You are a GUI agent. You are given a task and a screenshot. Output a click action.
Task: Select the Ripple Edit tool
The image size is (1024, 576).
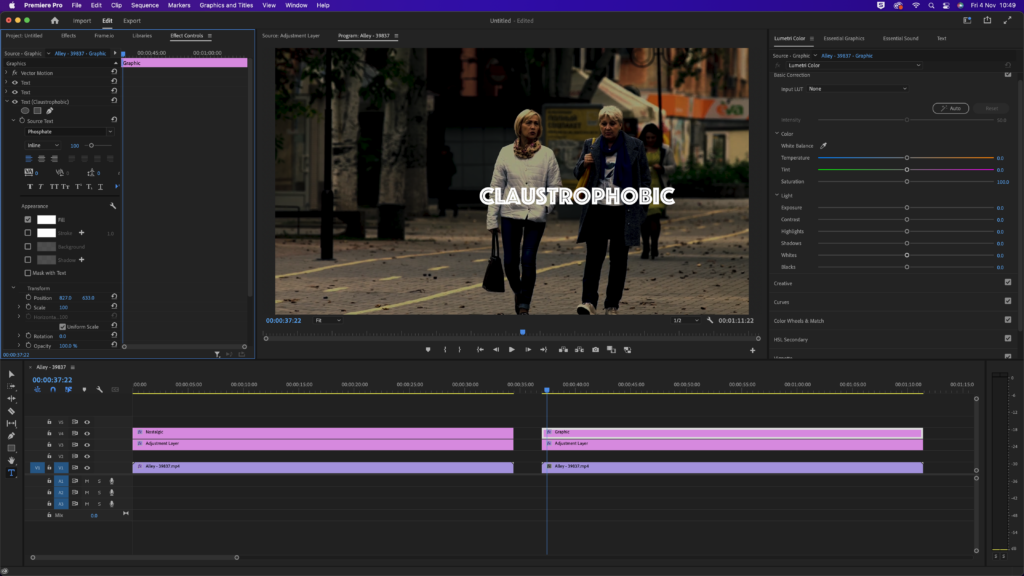(x=11, y=398)
